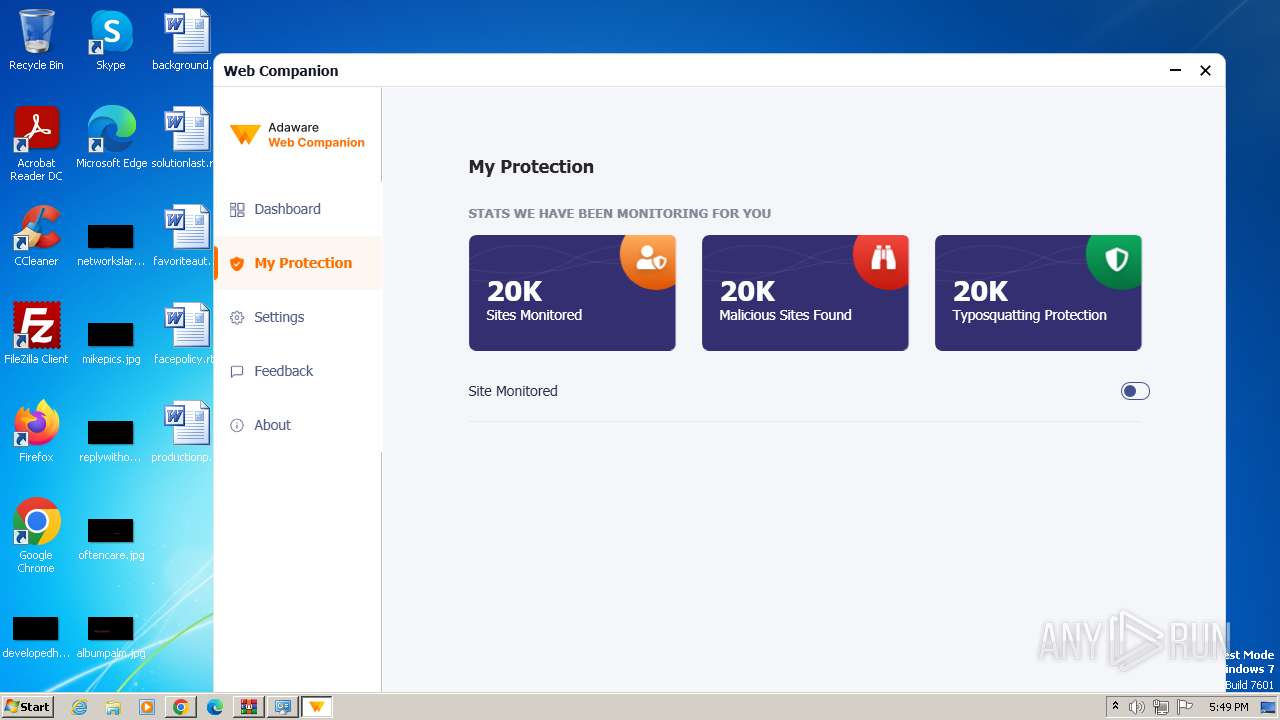Click the Settings gear icon in sidebar
Screen dimensions: 1280x720
[237, 317]
